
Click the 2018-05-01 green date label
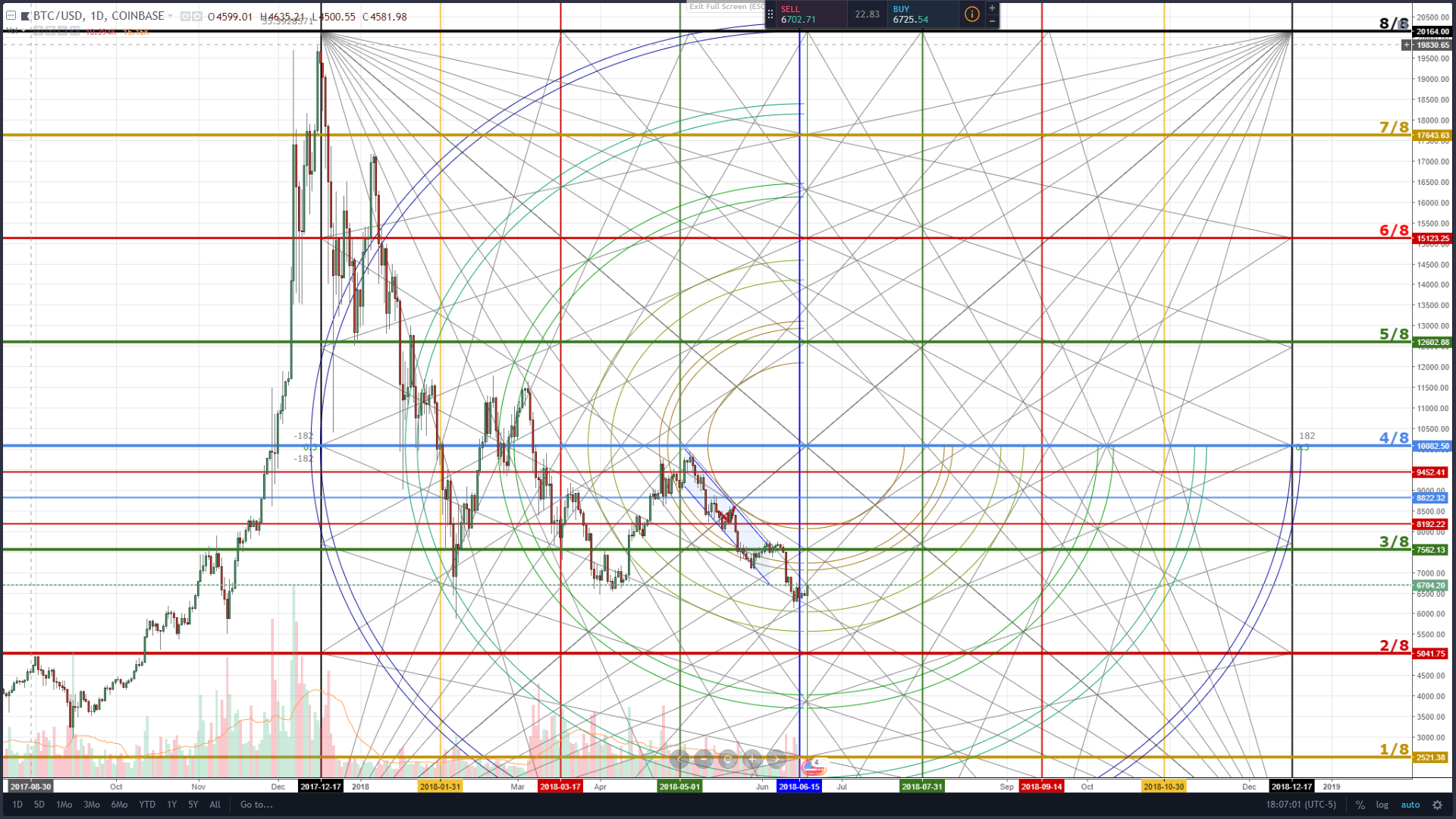coord(680,786)
